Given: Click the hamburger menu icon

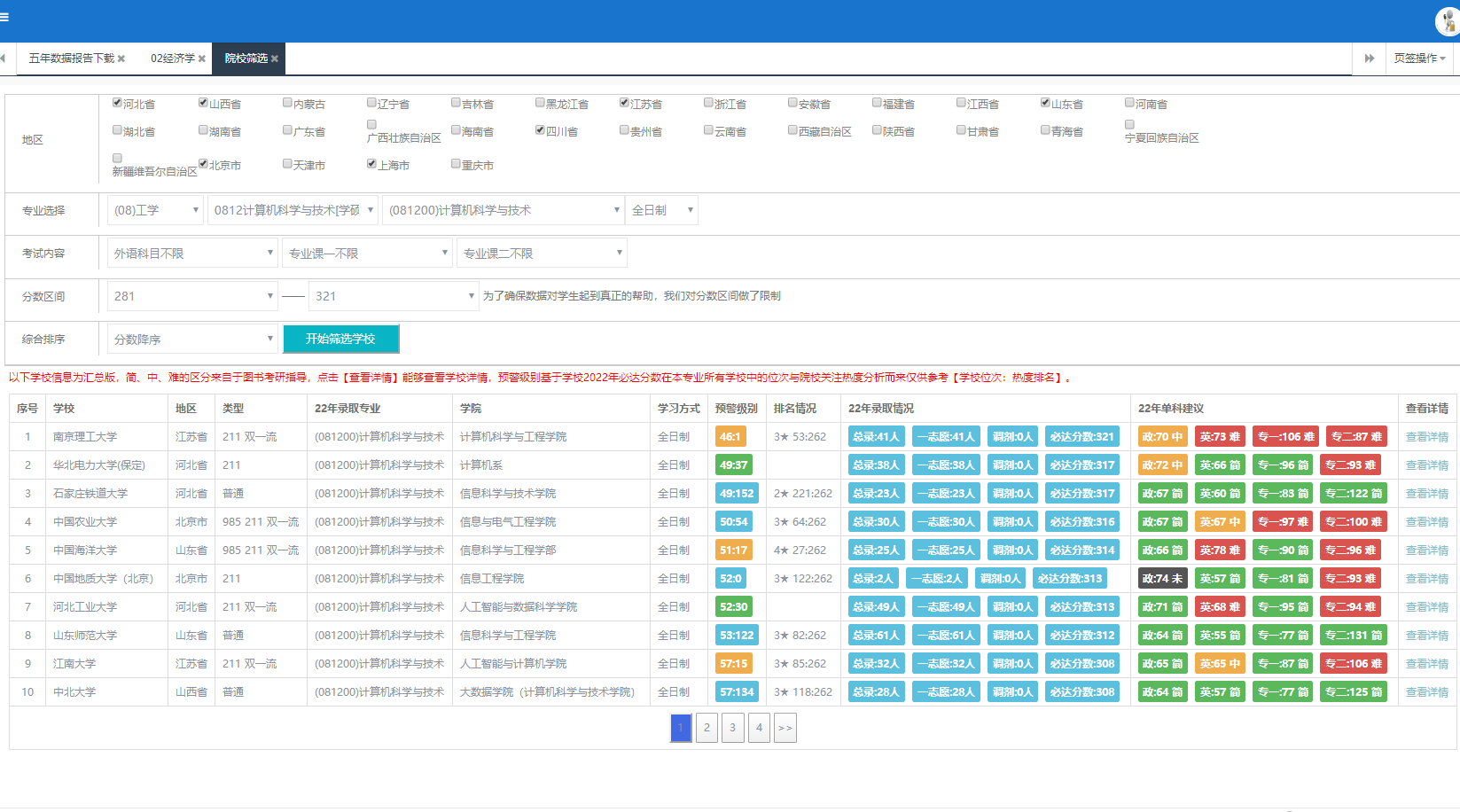Looking at the screenshot, I should (4, 17).
